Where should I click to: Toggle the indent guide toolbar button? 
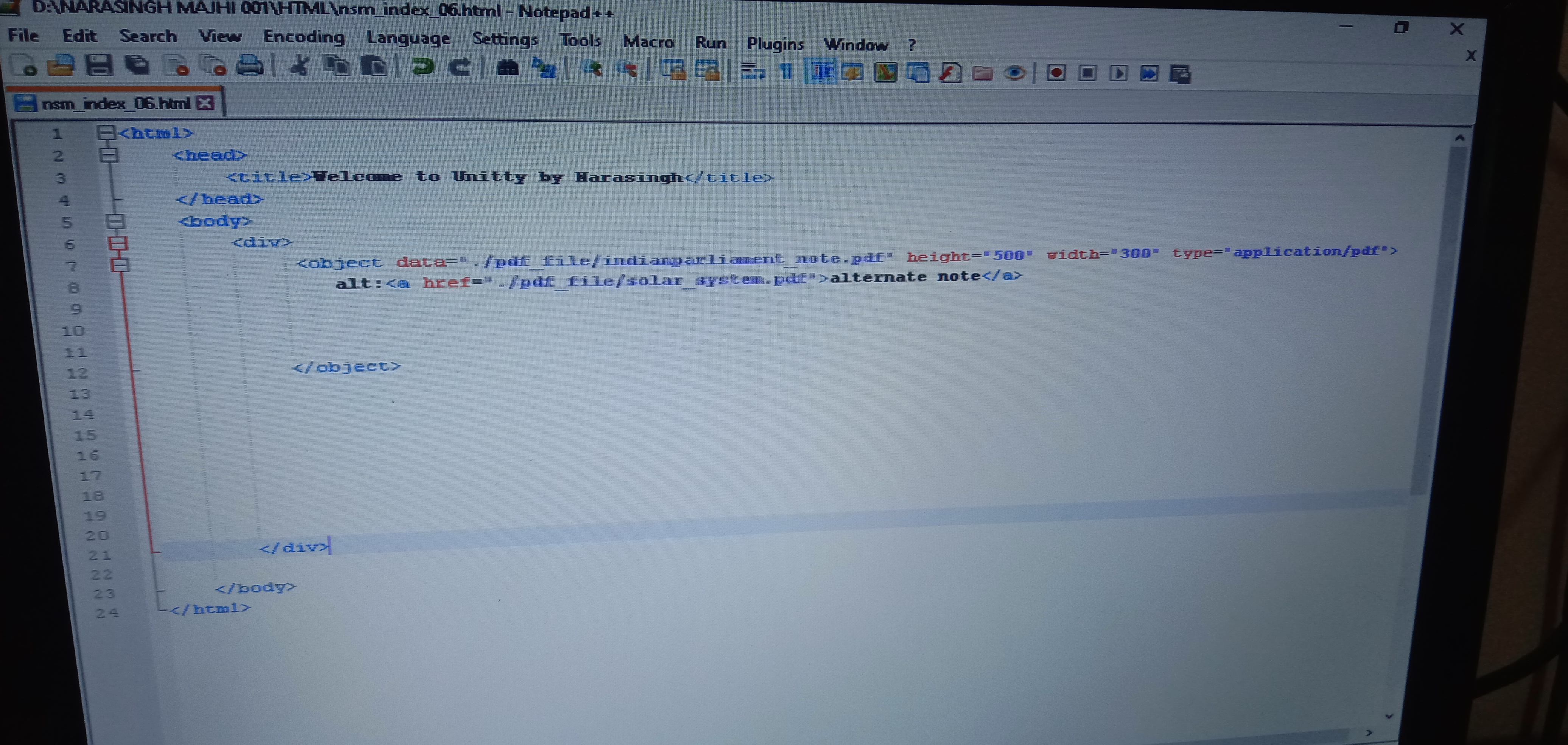pos(821,71)
